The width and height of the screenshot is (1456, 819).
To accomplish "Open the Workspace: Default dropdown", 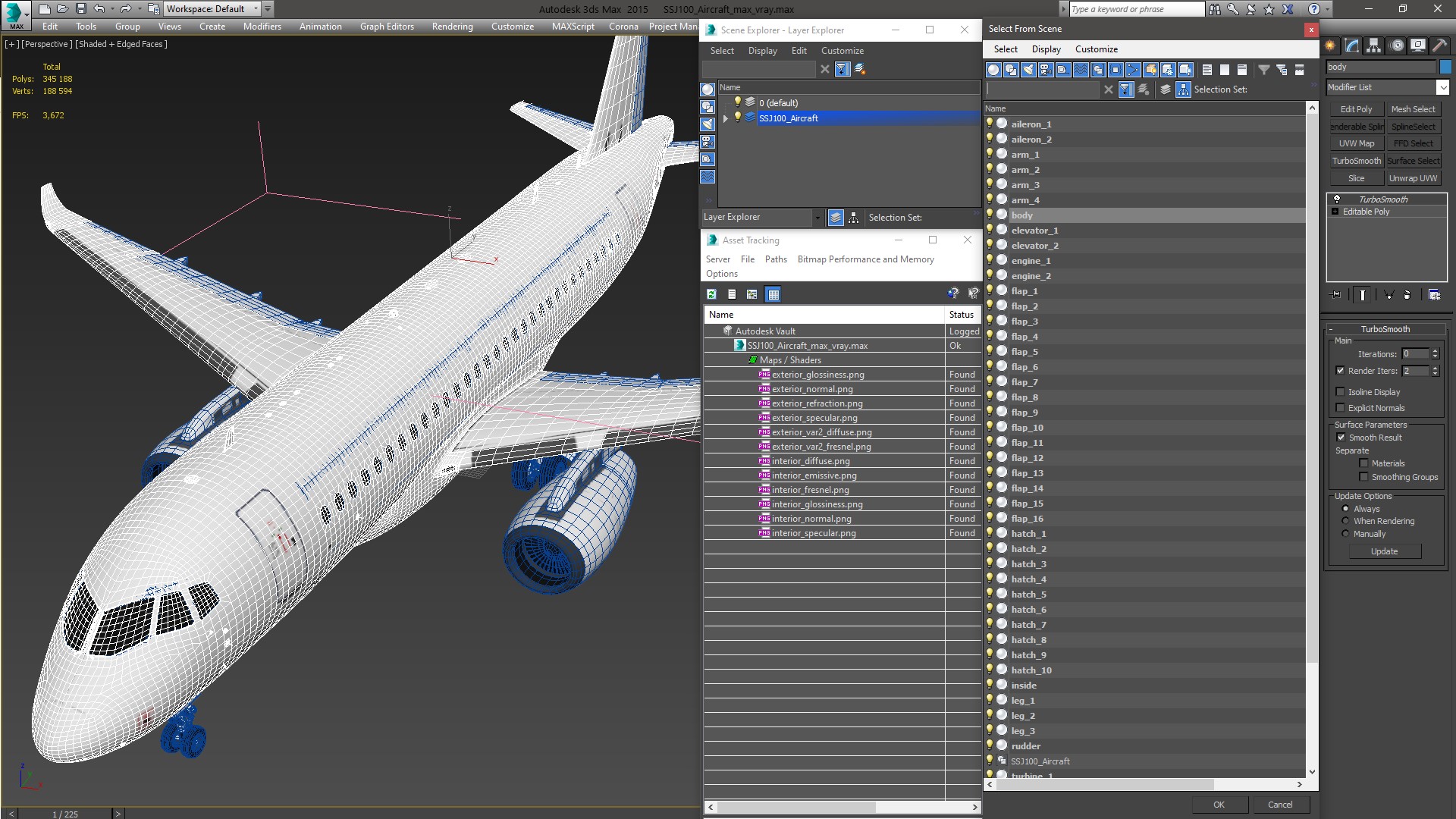I will [212, 9].
